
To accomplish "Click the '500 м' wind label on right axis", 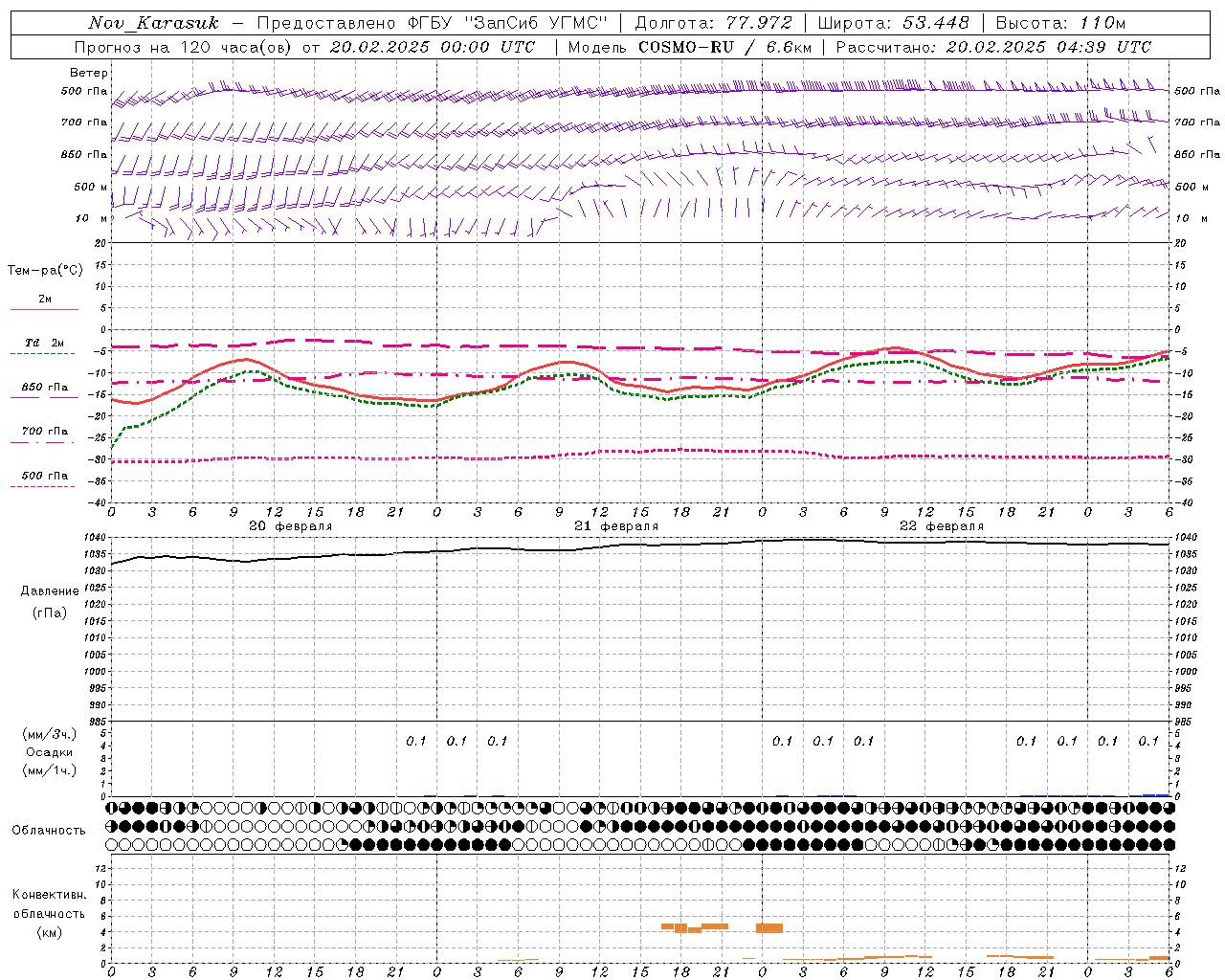I will pos(1190,187).
